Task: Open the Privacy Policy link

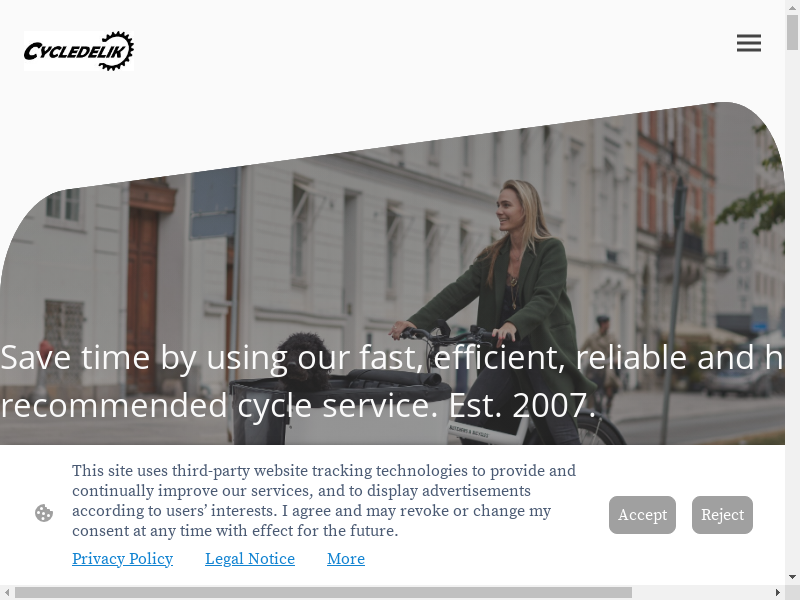Action: pyautogui.click(x=122, y=559)
